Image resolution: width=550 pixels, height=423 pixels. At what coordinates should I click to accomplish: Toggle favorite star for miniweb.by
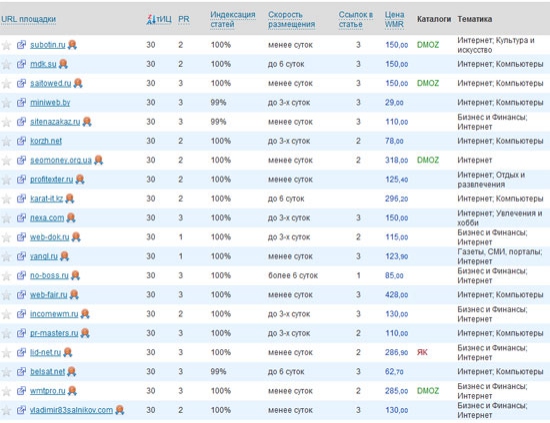pyautogui.click(x=6, y=103)
